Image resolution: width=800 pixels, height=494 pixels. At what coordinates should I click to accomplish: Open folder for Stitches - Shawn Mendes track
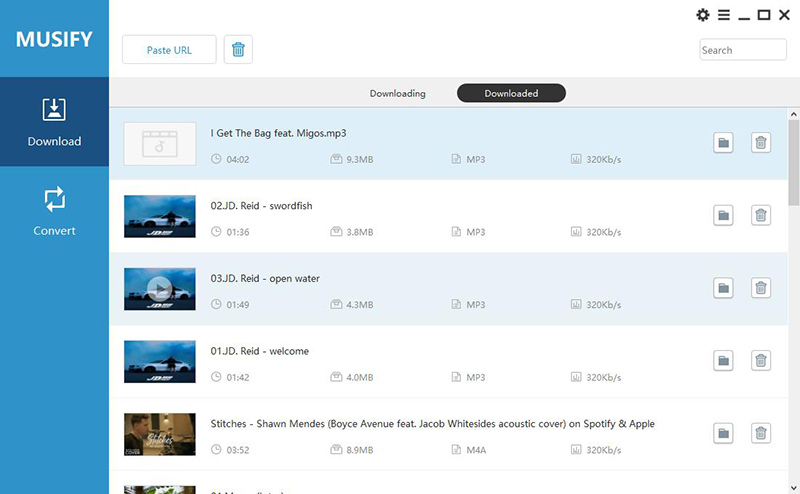tap(723, 433)
